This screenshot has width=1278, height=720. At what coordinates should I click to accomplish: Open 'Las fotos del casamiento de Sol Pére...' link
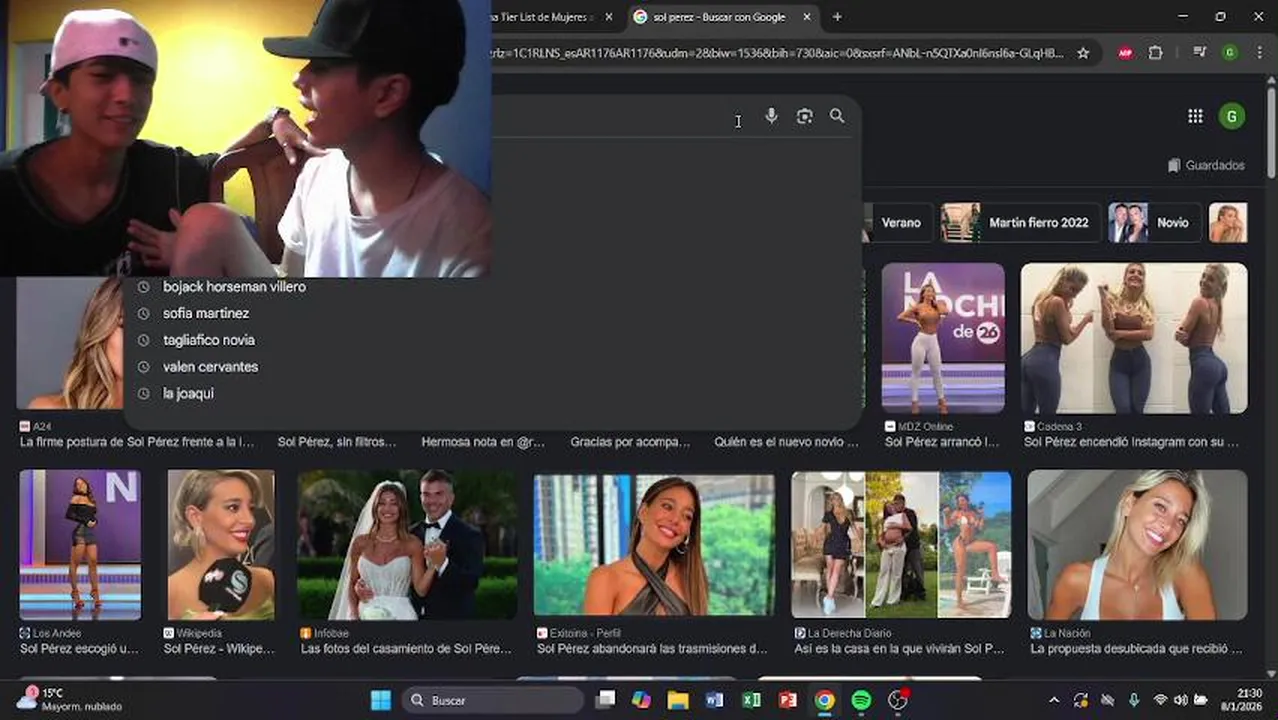click(x=406, y=649)
